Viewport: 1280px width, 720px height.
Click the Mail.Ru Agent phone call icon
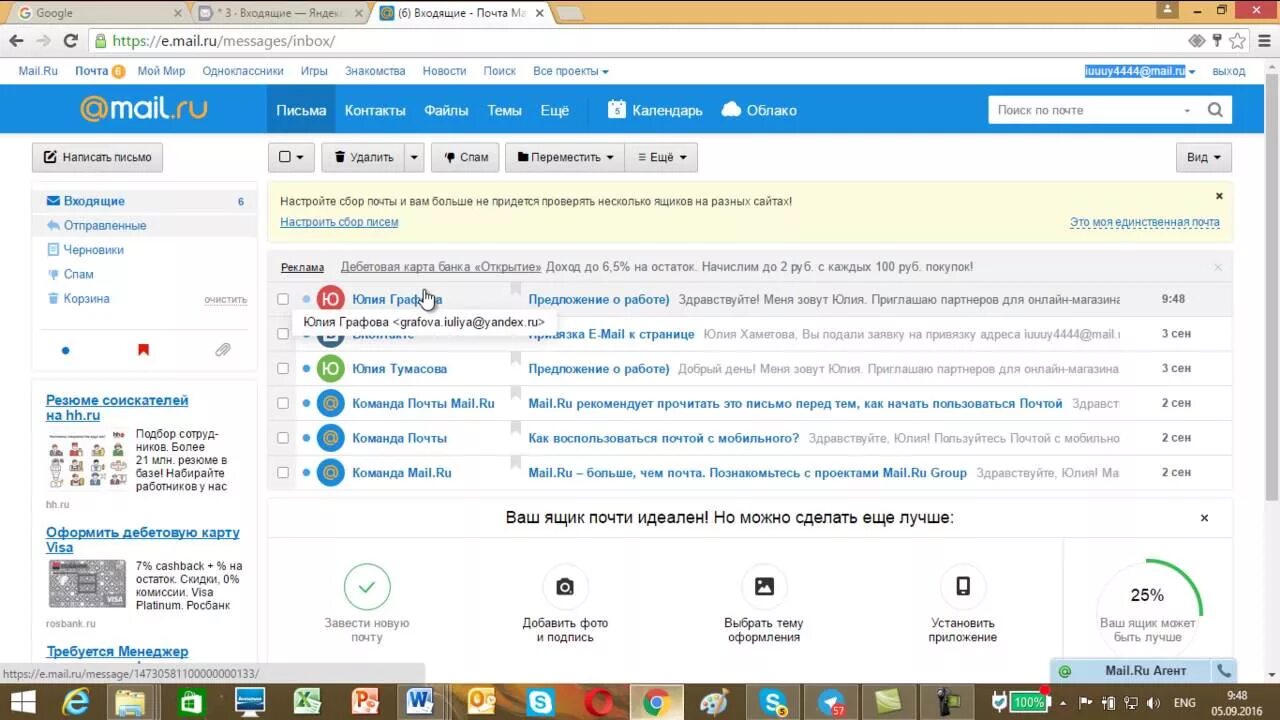coord(1223,671)
